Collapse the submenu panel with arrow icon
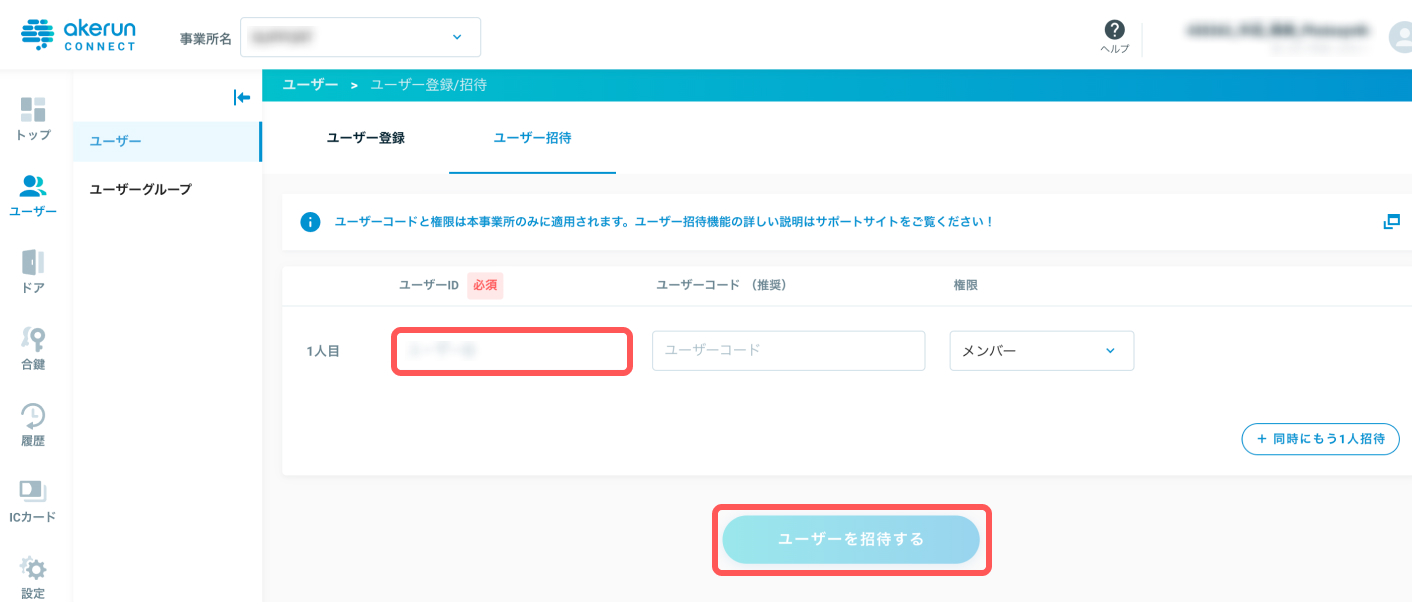The width and height of the screenshot is (1412, 608). coord(241,97)
